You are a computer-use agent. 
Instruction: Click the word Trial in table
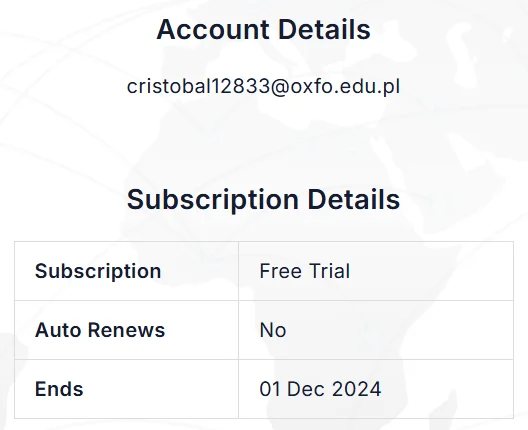coord(330,271)
